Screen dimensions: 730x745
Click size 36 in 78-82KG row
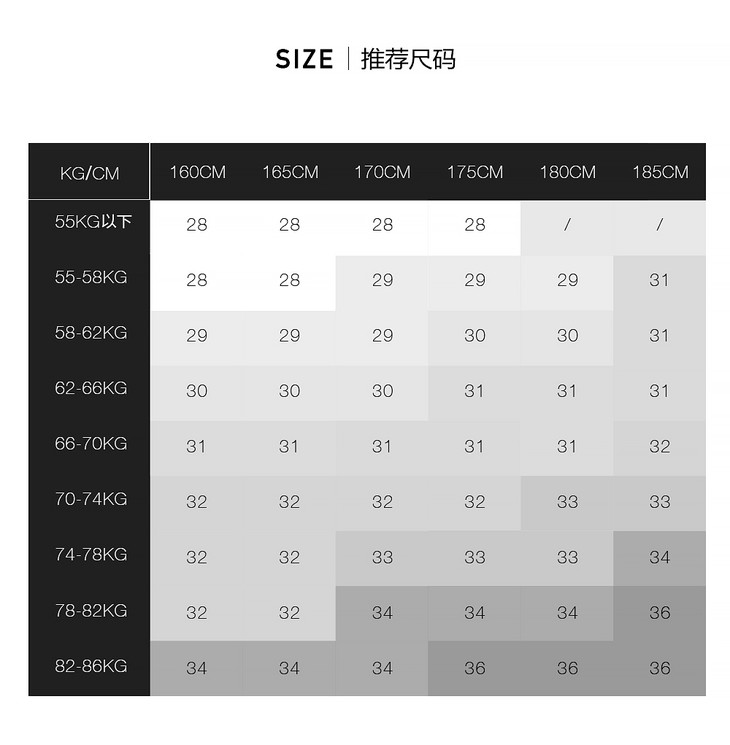tap(660, 613)
